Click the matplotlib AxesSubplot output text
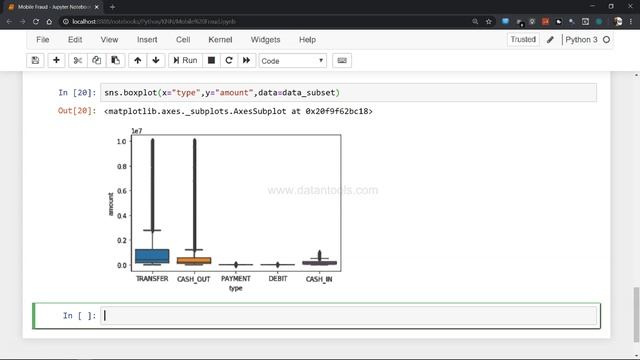Viewport: 640px width, 360px height. click(x=238, y=111)
